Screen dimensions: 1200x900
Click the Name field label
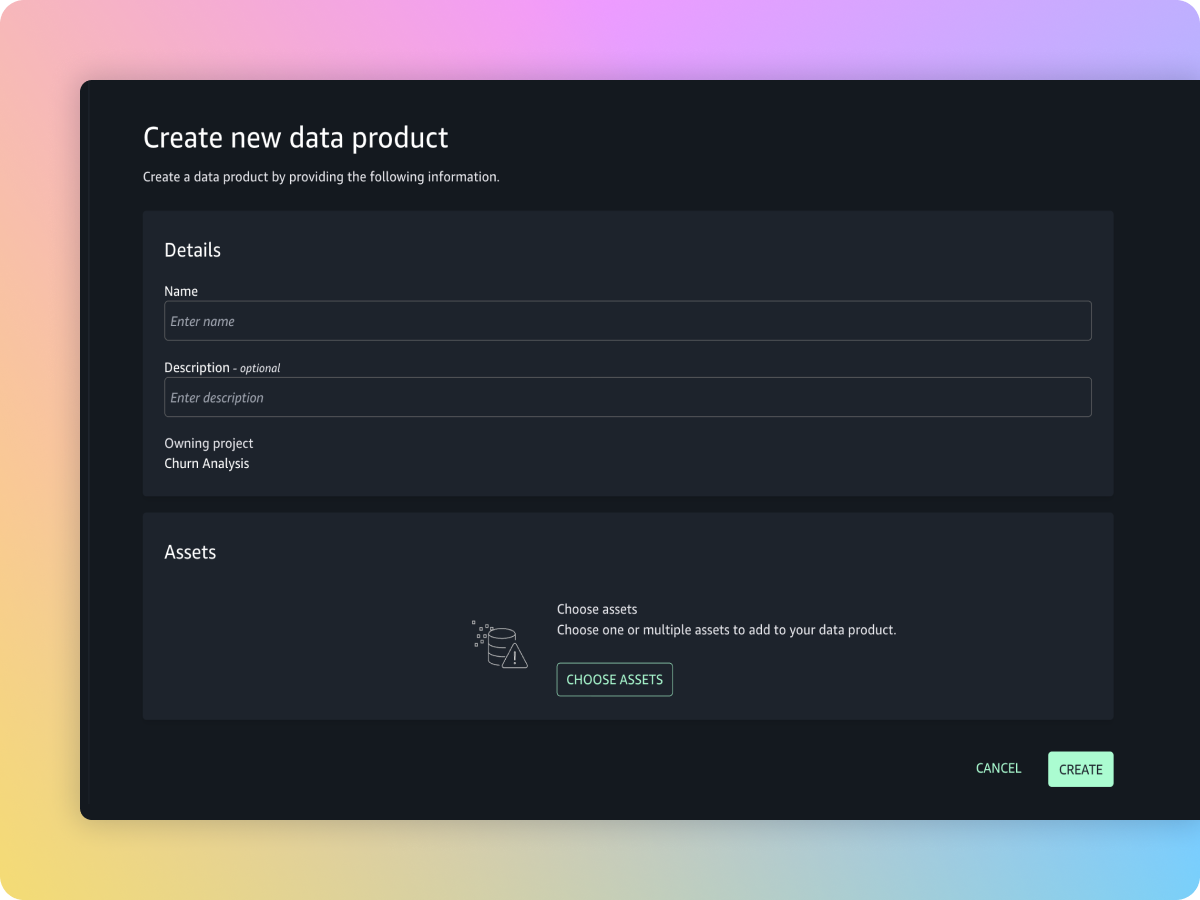[x=181, y=291]
